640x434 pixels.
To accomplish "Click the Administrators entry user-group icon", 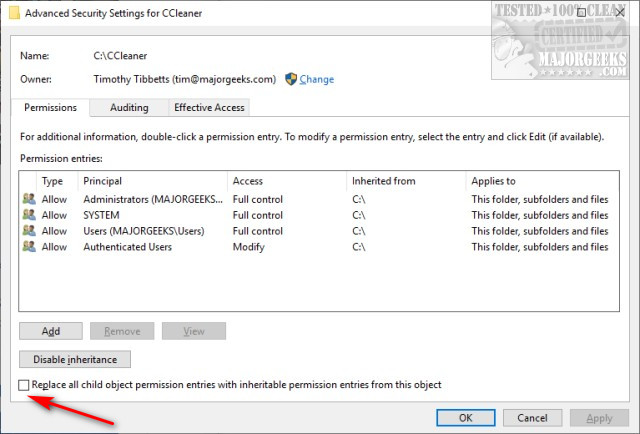I will coord(28,199).
